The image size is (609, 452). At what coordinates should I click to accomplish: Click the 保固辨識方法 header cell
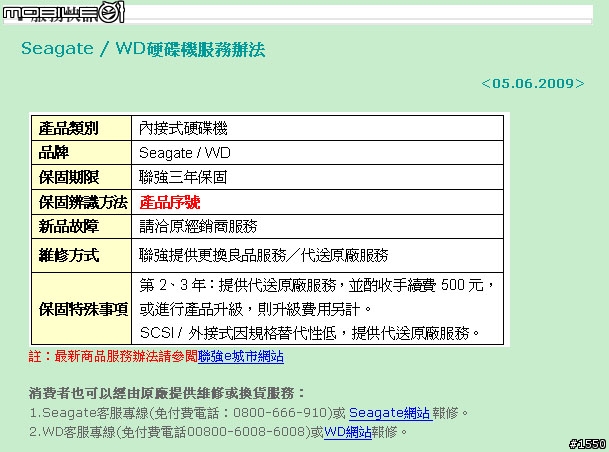click(82, 202)
